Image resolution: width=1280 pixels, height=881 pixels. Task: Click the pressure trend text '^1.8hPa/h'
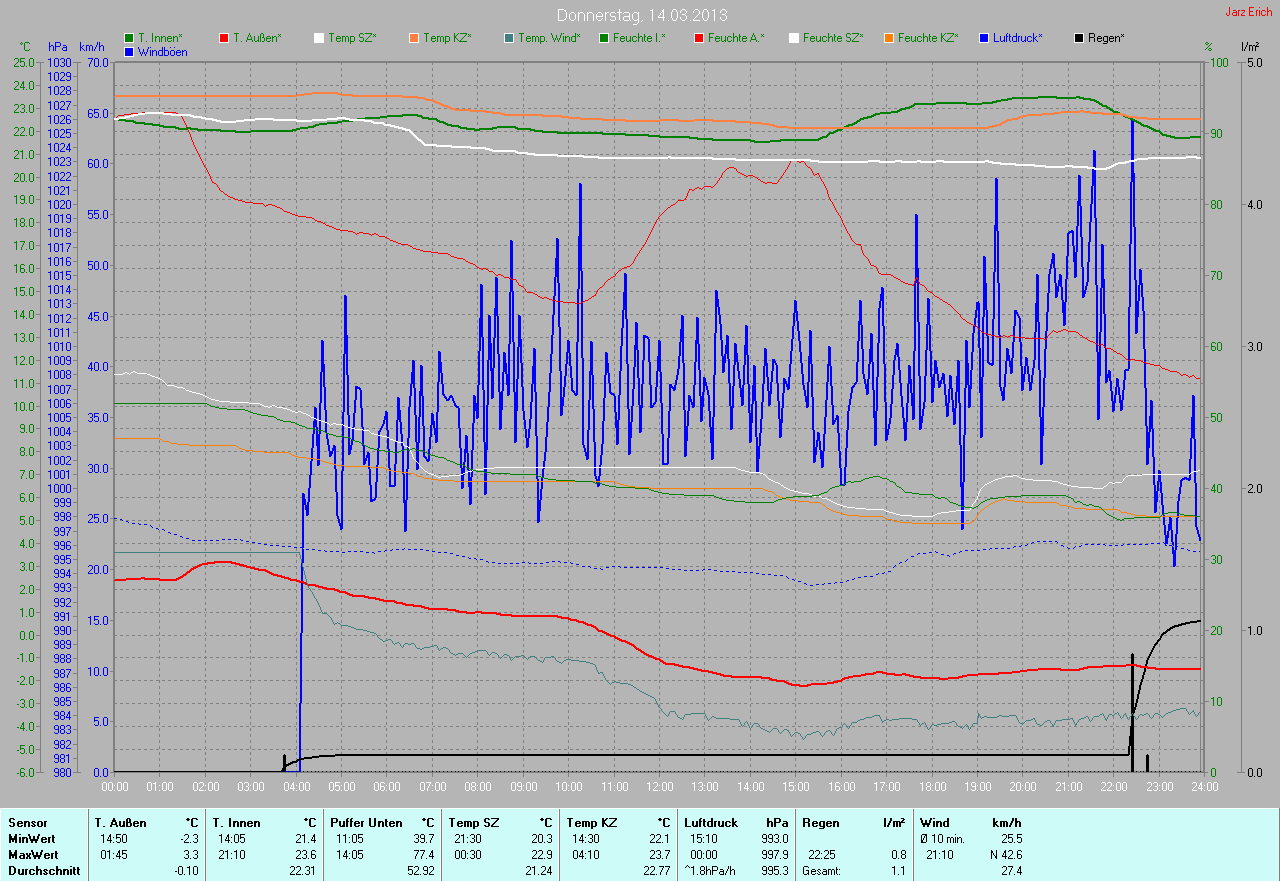tap(710, 871)
